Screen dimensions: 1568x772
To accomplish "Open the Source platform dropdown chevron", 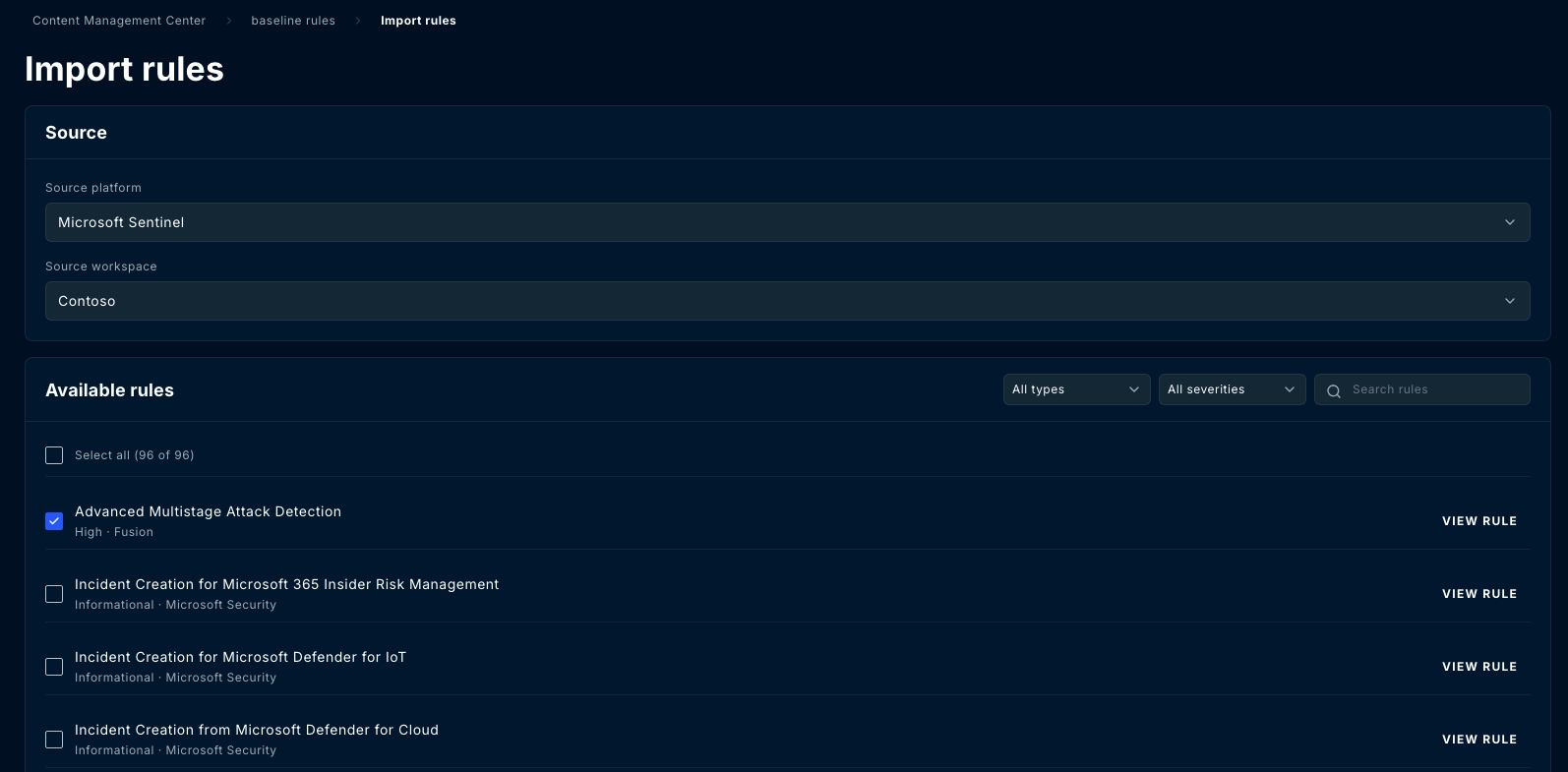I will click(x=1510, y=222).
